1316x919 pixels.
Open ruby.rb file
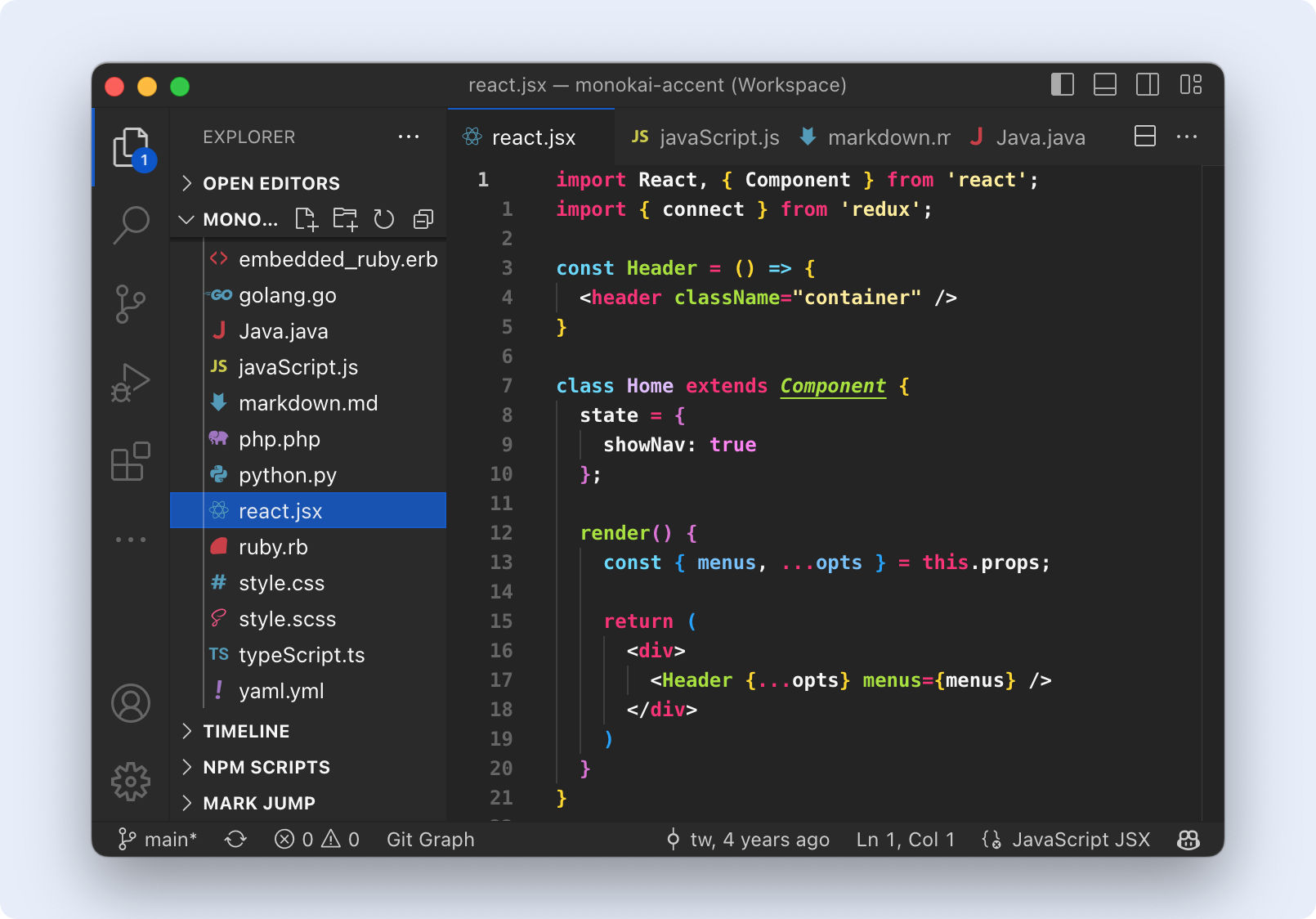tap(308, 547)
